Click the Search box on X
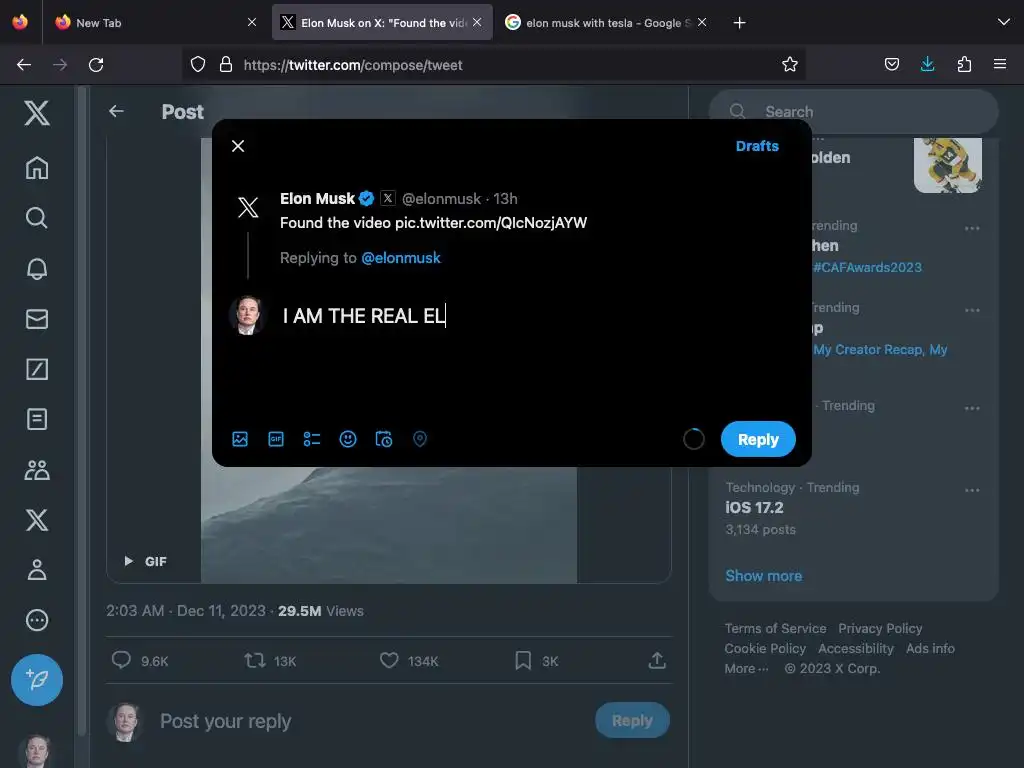 tap(853, 112)
